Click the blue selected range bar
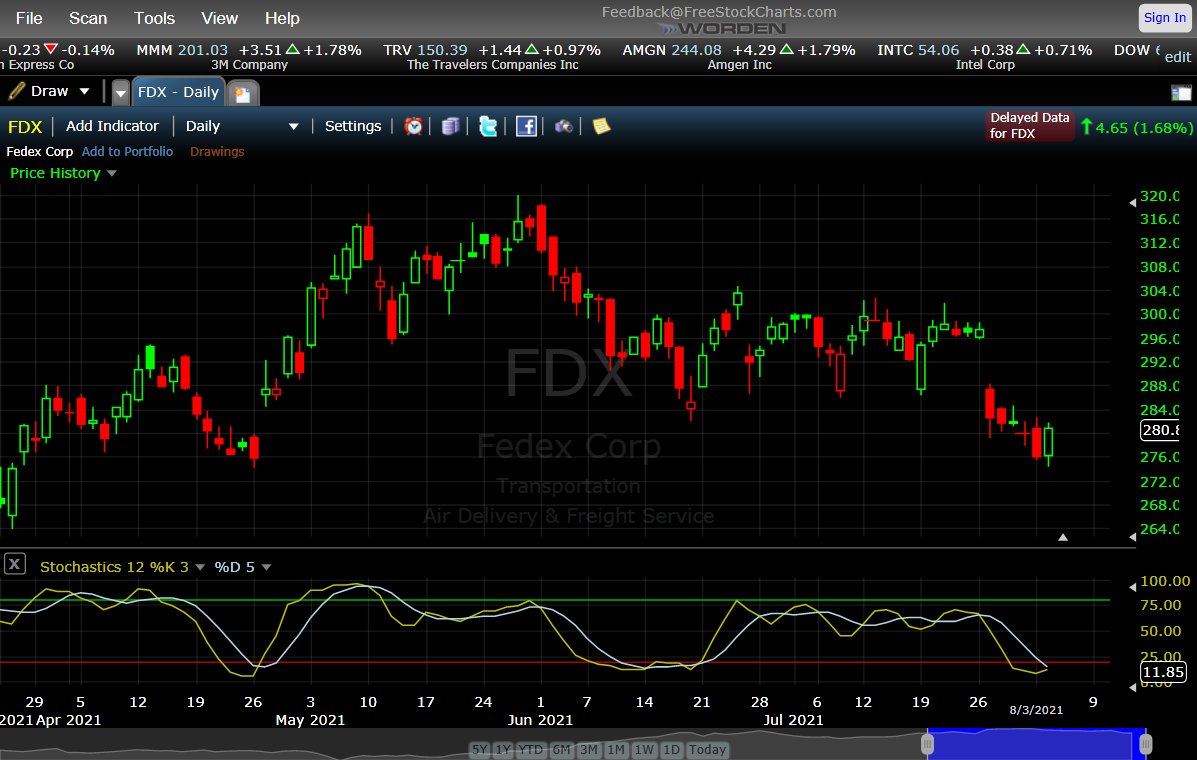 1037,743
